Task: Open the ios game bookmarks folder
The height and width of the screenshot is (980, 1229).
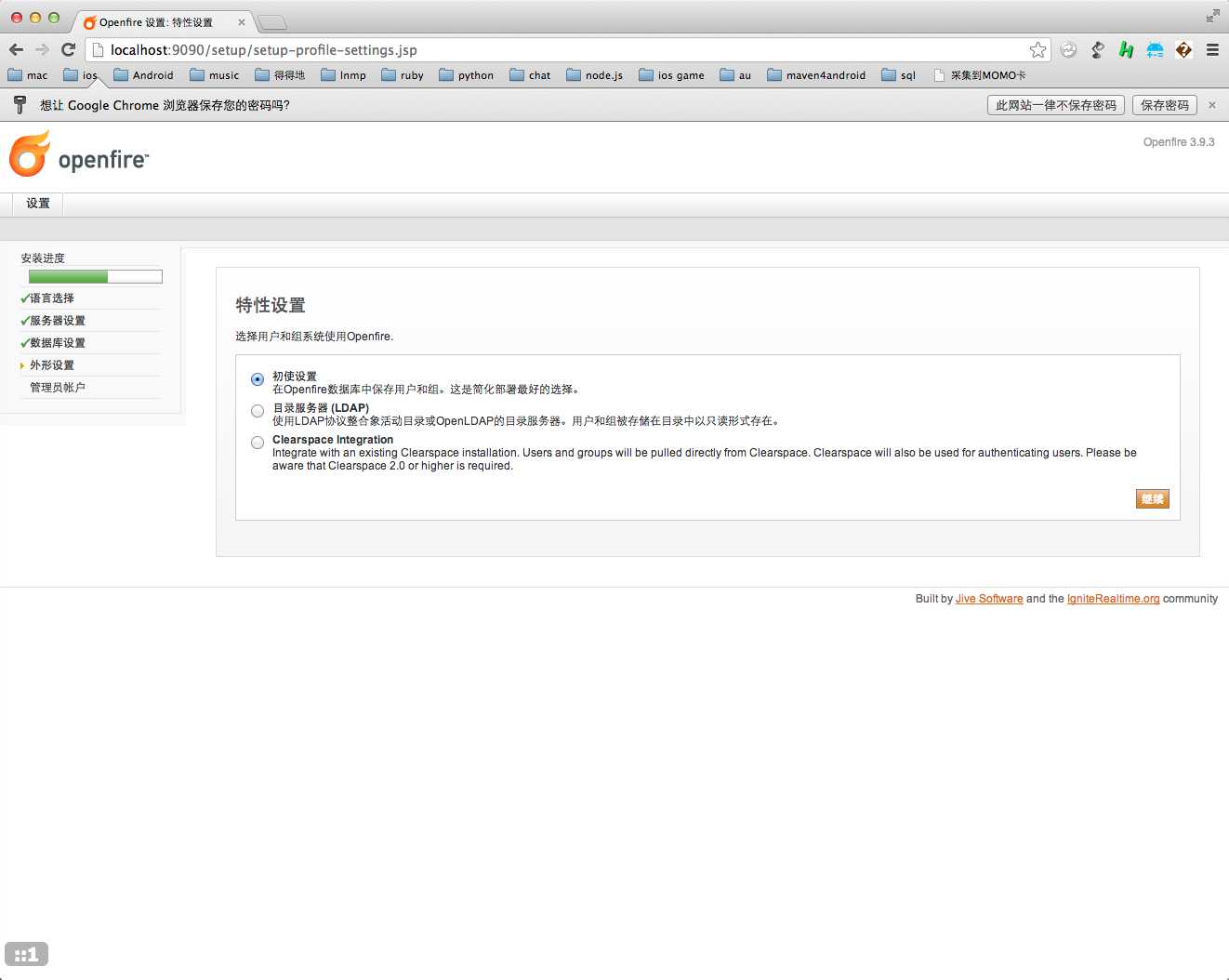Action: (671, 75)
